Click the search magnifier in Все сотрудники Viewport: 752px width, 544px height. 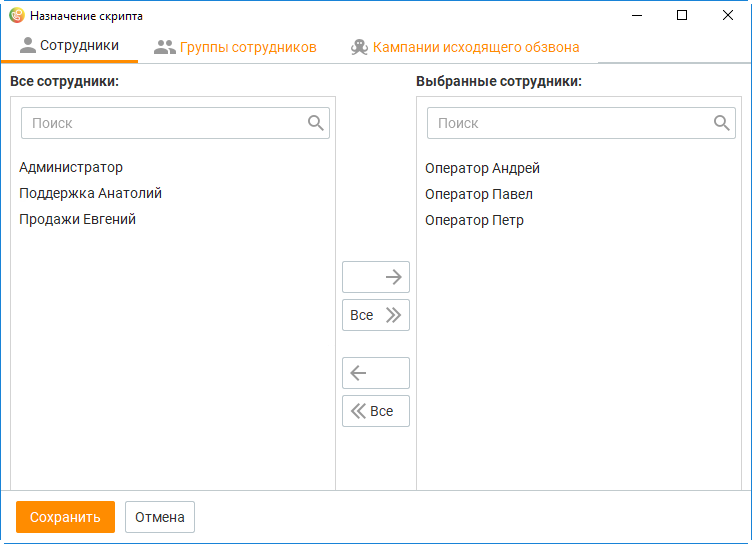coord(316,123)
